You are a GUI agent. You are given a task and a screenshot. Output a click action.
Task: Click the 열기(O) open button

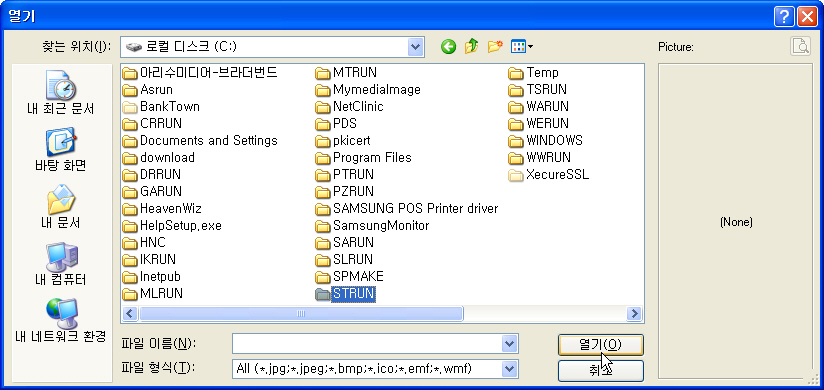pos(601,345)
